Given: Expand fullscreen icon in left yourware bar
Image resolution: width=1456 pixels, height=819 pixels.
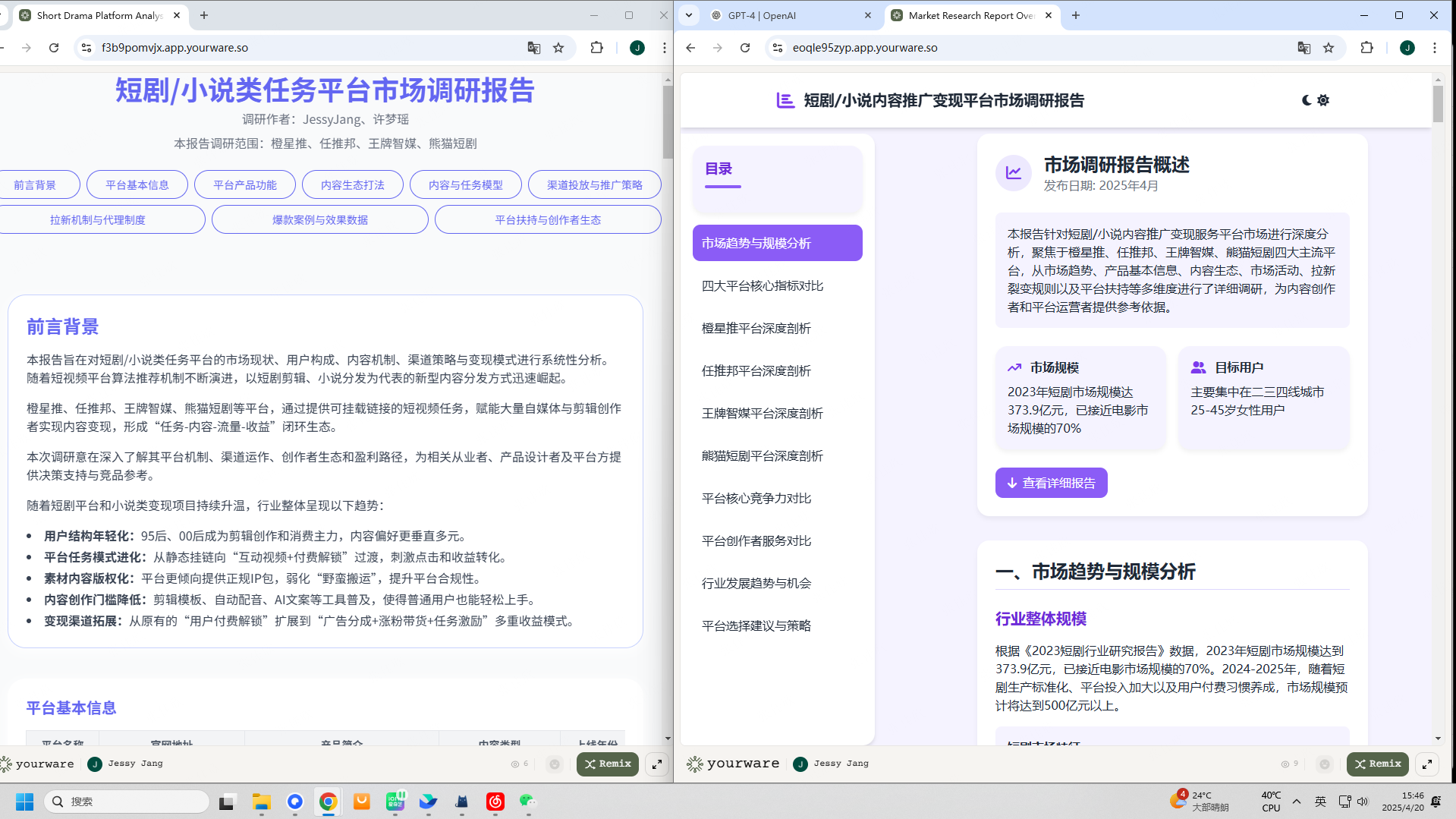Looking at the screenshot, I should point(657,764).
